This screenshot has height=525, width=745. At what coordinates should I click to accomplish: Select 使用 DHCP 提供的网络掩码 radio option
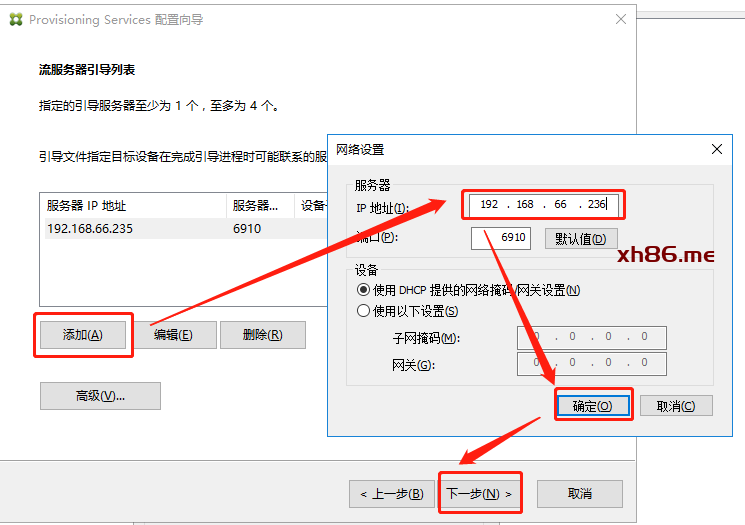[364, 290]
